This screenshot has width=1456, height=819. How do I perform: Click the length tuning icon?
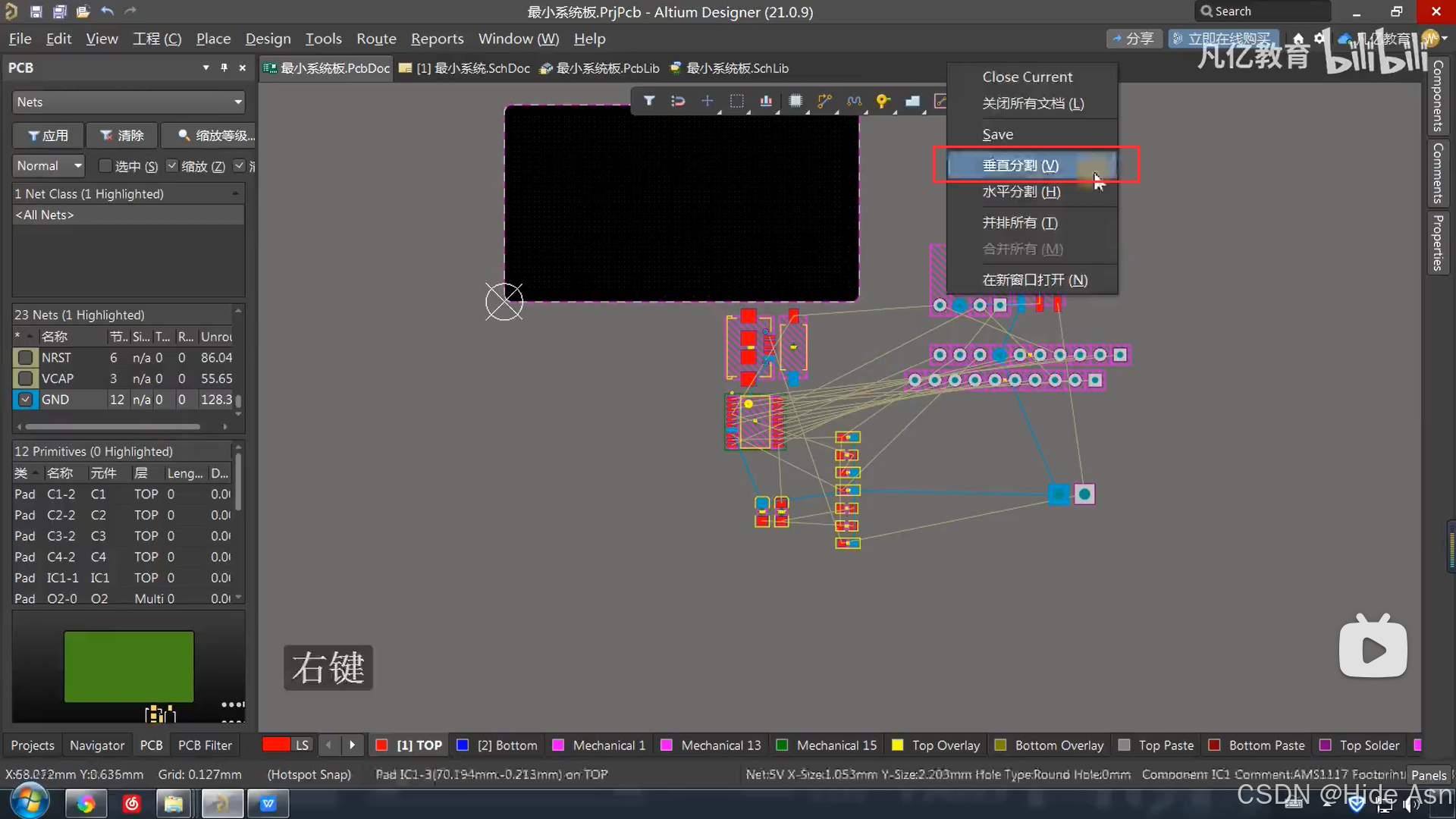854,101
